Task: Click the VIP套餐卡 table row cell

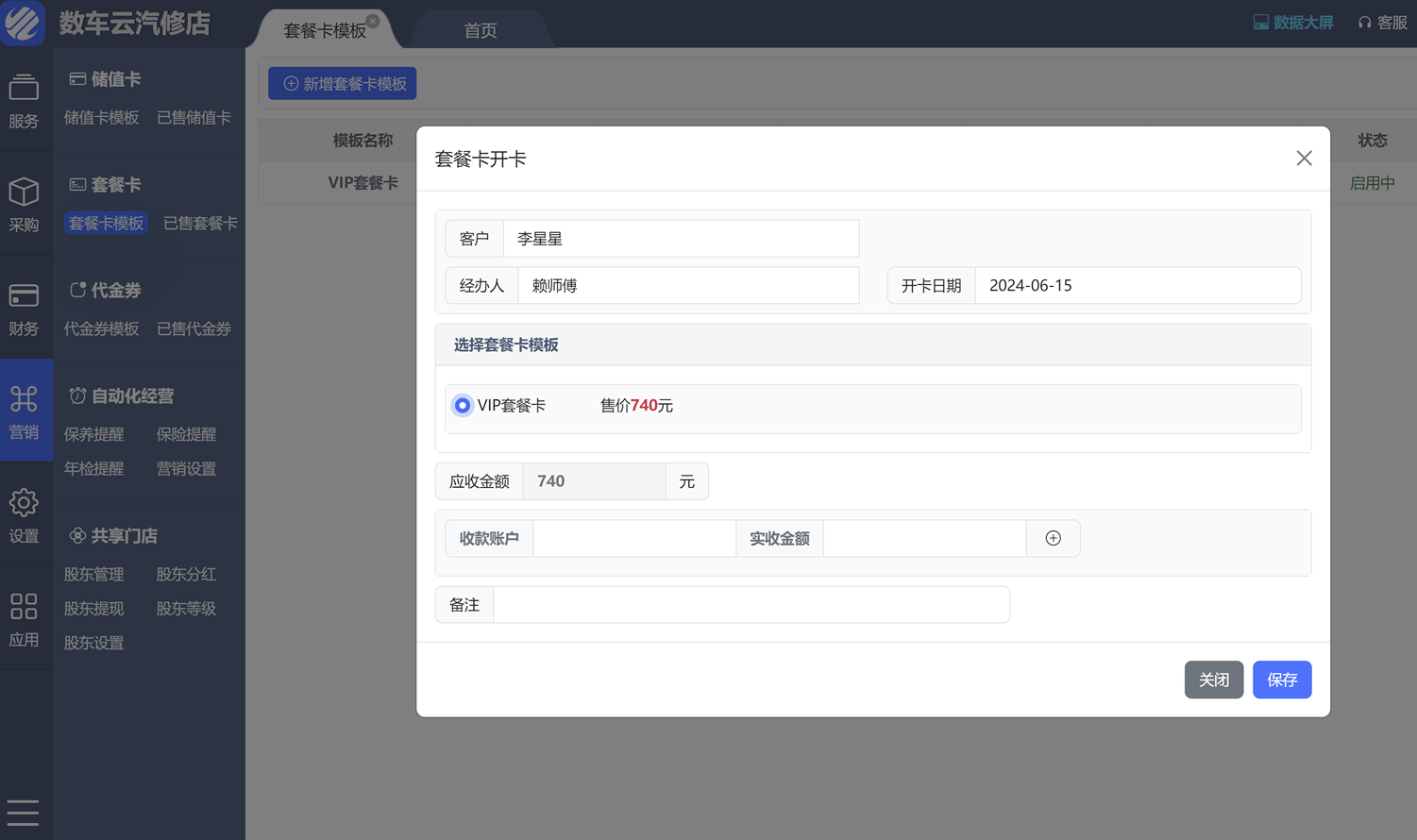Action: point(363,183)
